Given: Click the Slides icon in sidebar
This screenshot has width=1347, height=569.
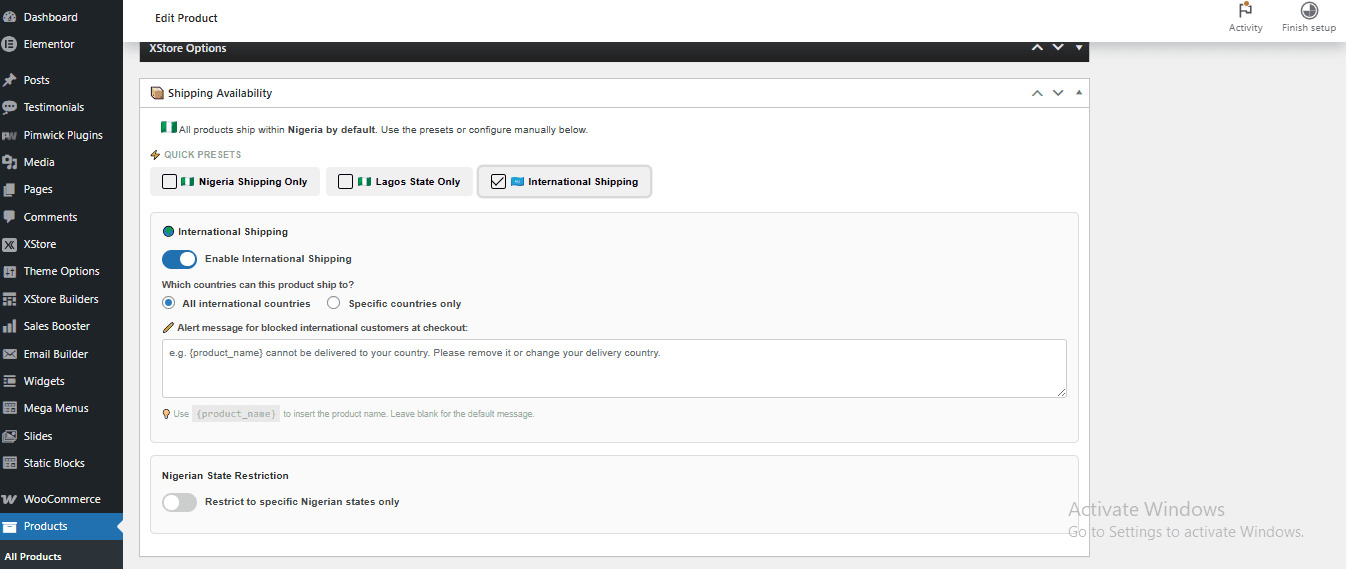Looking at the screenshot, I should (10, 436).
